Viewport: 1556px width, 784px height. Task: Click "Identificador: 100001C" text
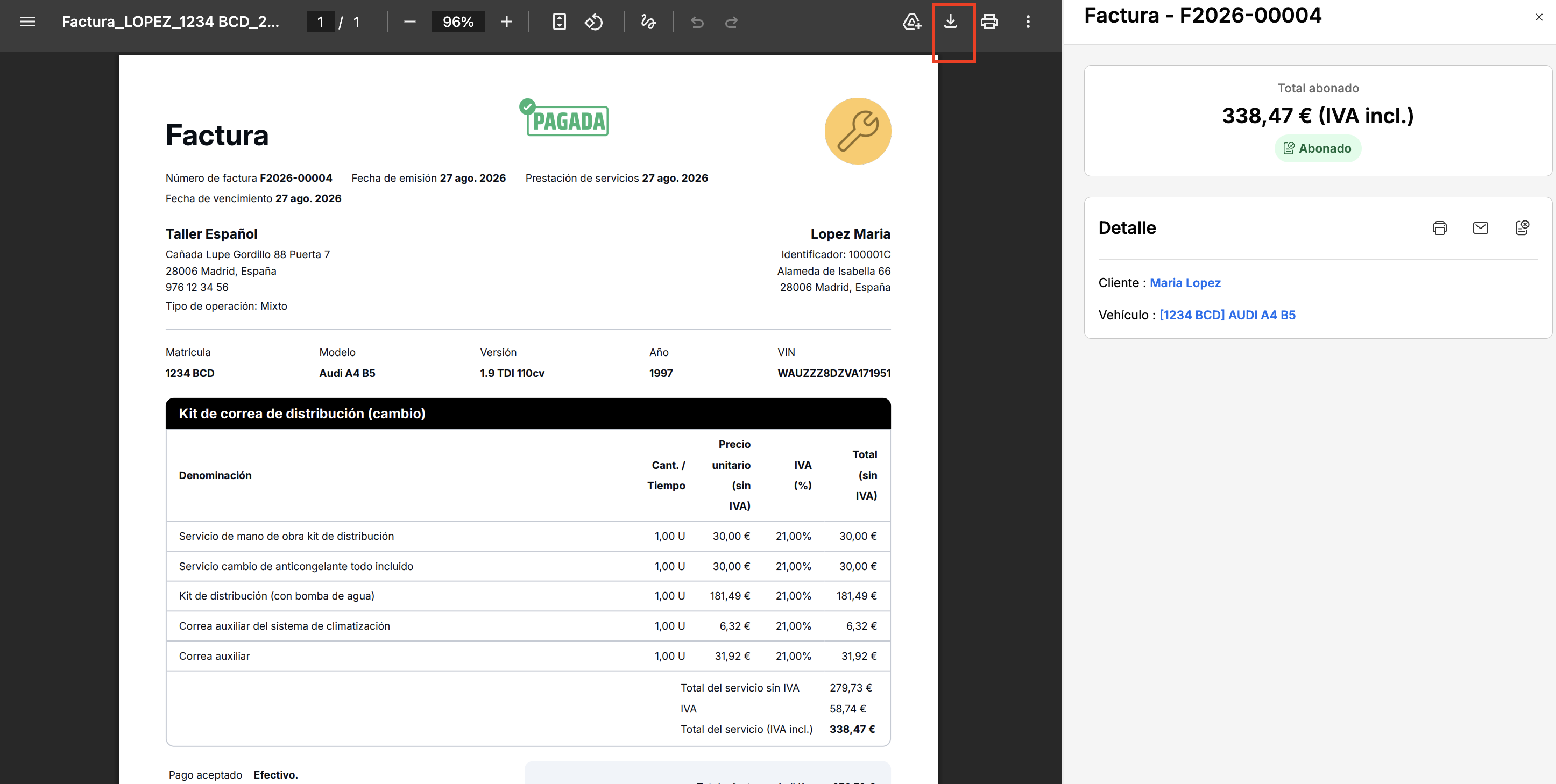click(x=836, y=254)
